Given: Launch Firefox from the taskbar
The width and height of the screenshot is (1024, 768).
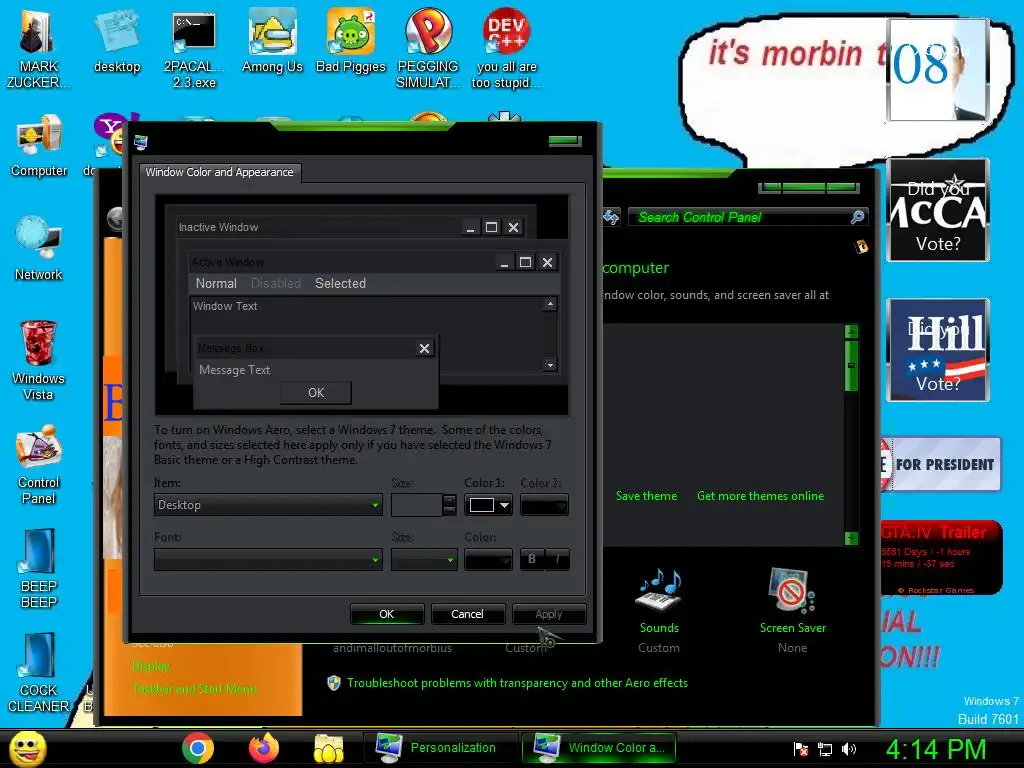Looking at the screenshot, I should 263,748.
